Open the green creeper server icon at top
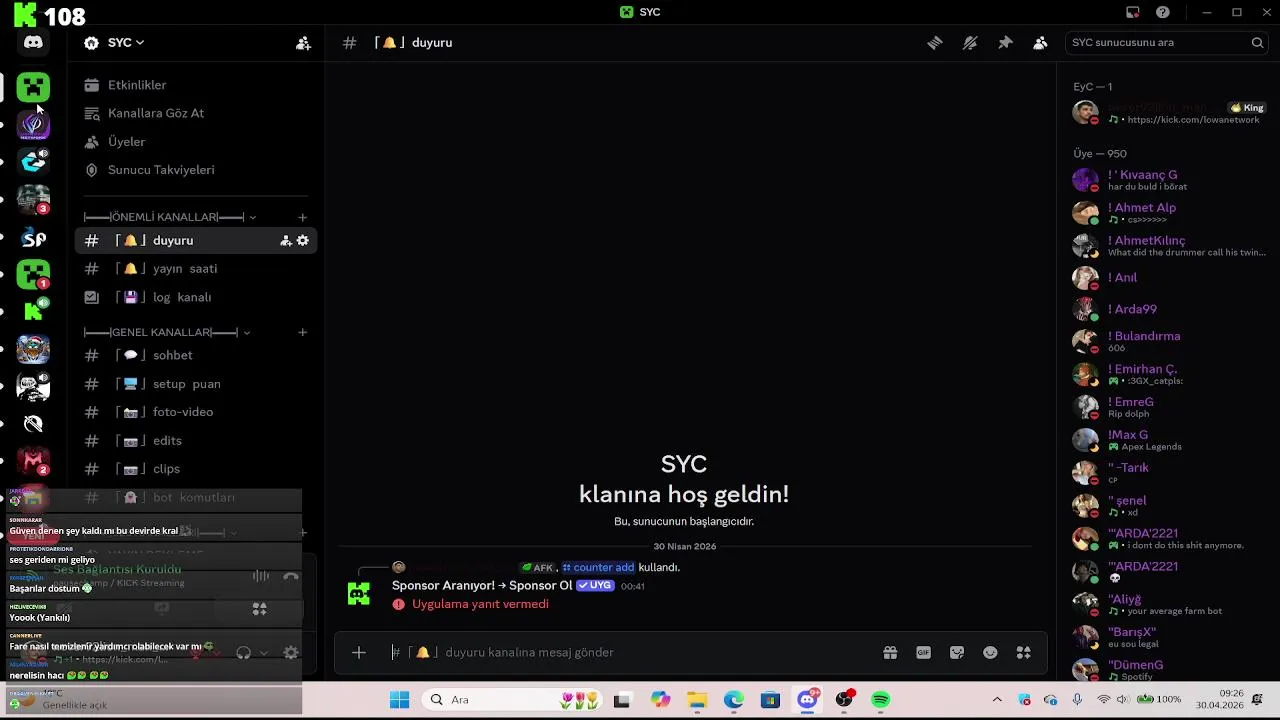Image resolution: width=1280 pixels, height=720 pixels. tap(33, 88)
